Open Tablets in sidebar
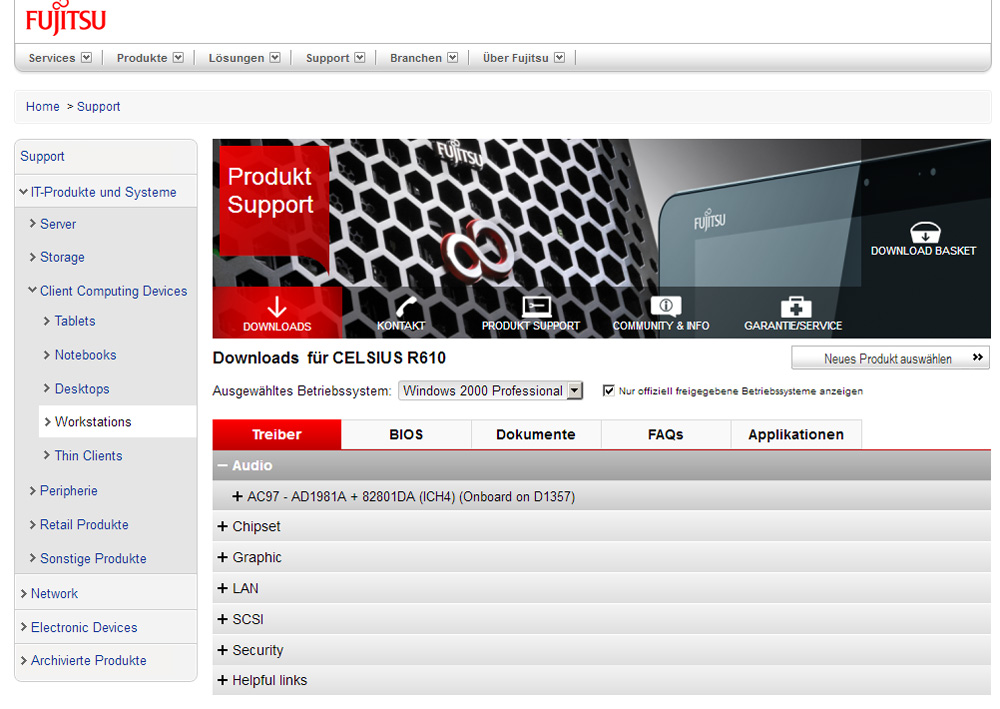Image resolution: width=1000 pixels, height=709 pixels. pyautogui.click(x=75, y=321)
